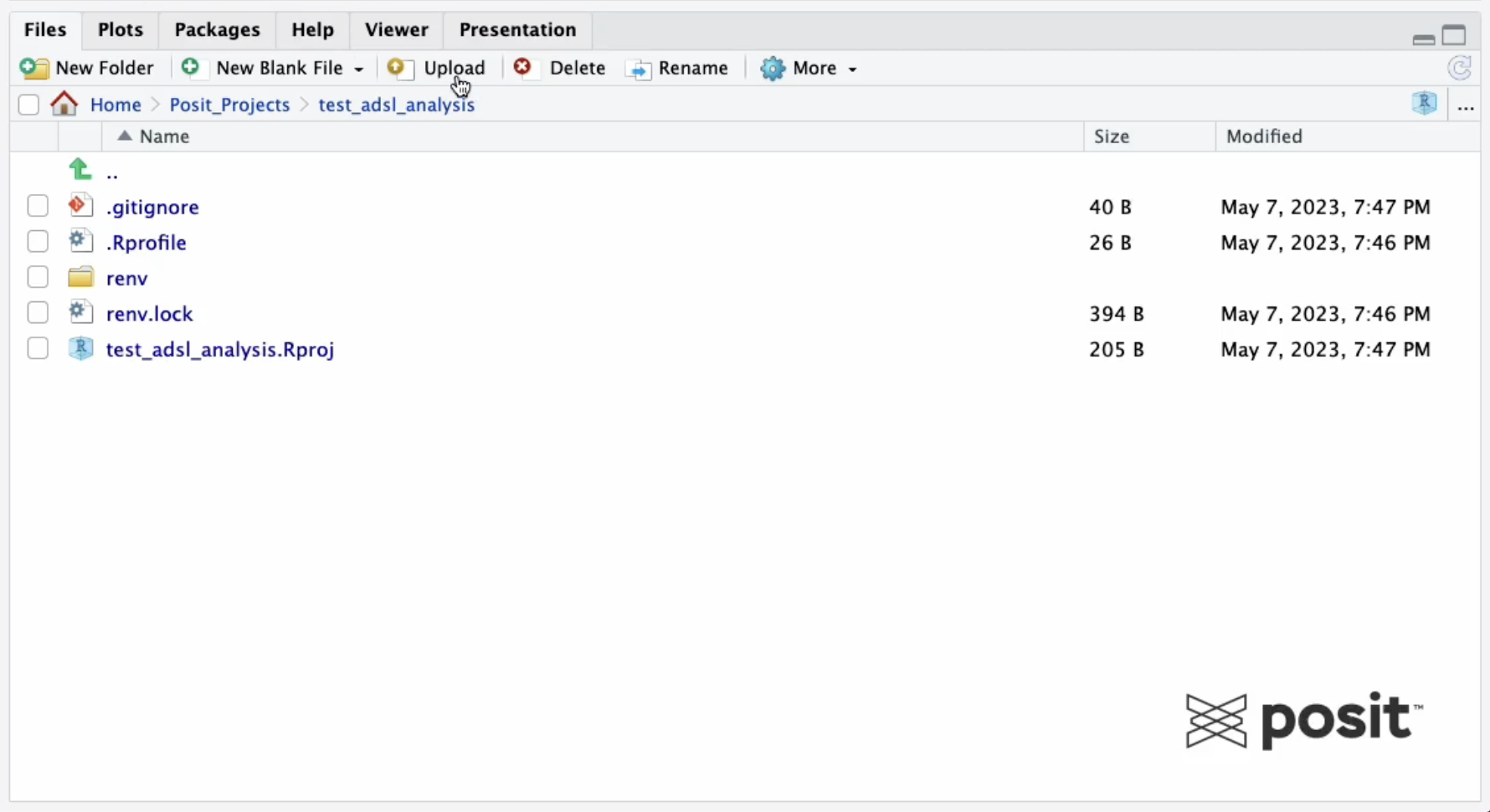The height and width of the screenshot is (812, 1490).
Task: Expand the New Blank File dropdown
Action: tap(358, 69)
